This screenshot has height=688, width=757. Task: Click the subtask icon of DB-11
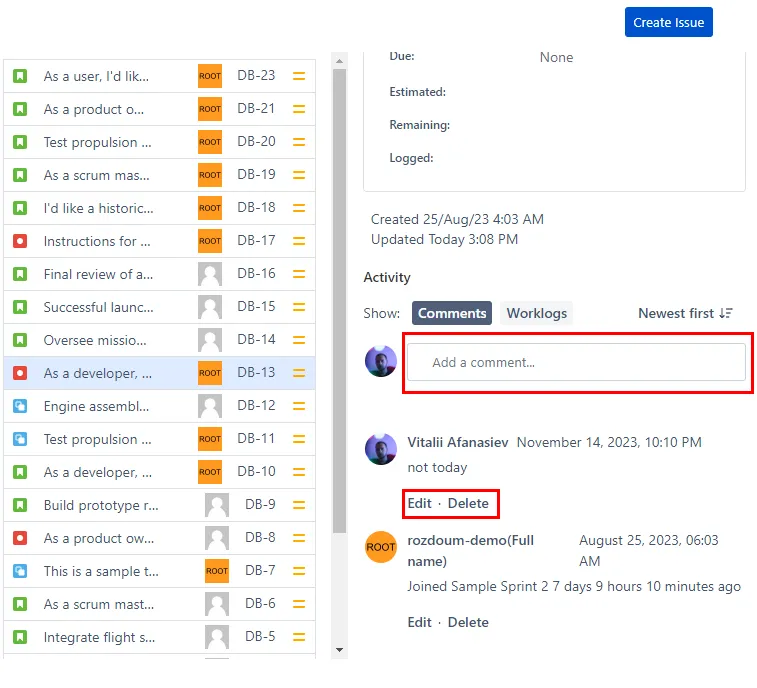click(x=20, y=439)
